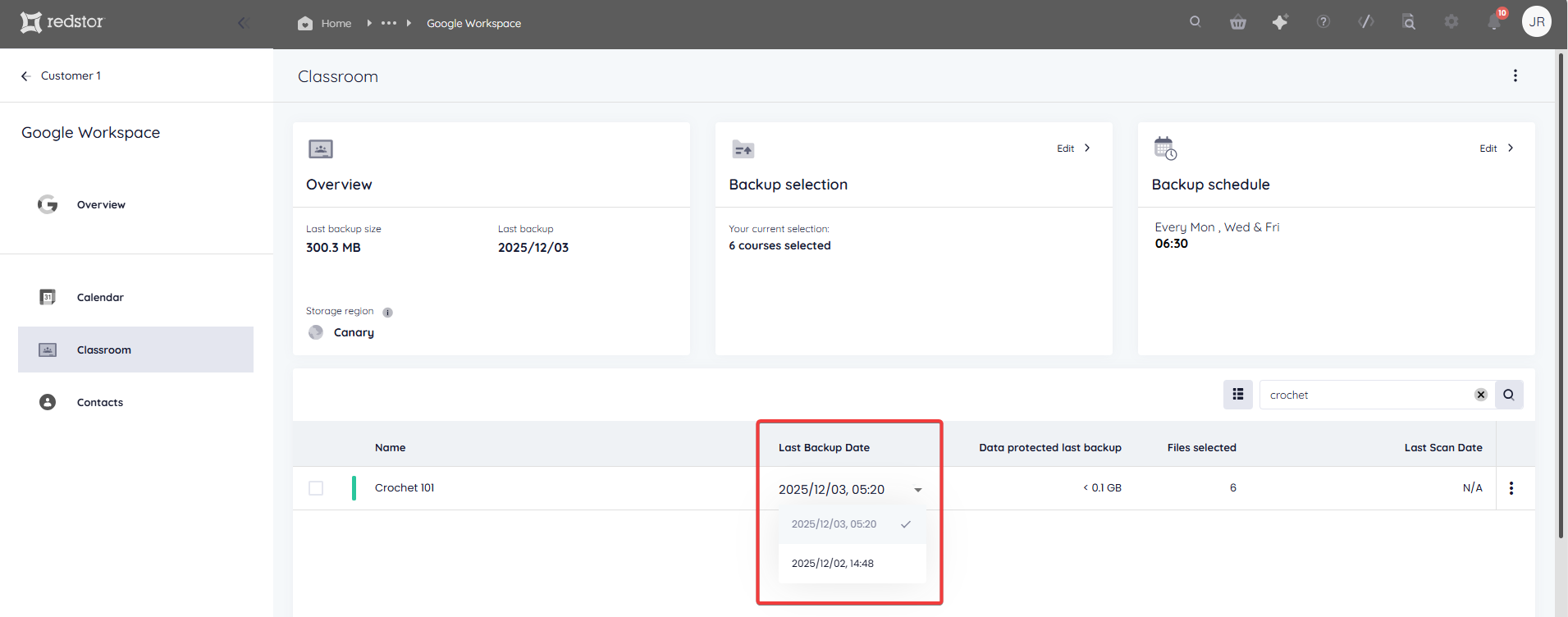The height and width of the screenshot is (617, 1568).
Task: Click the Storage region info icon
Action: [x=388, y=312]
